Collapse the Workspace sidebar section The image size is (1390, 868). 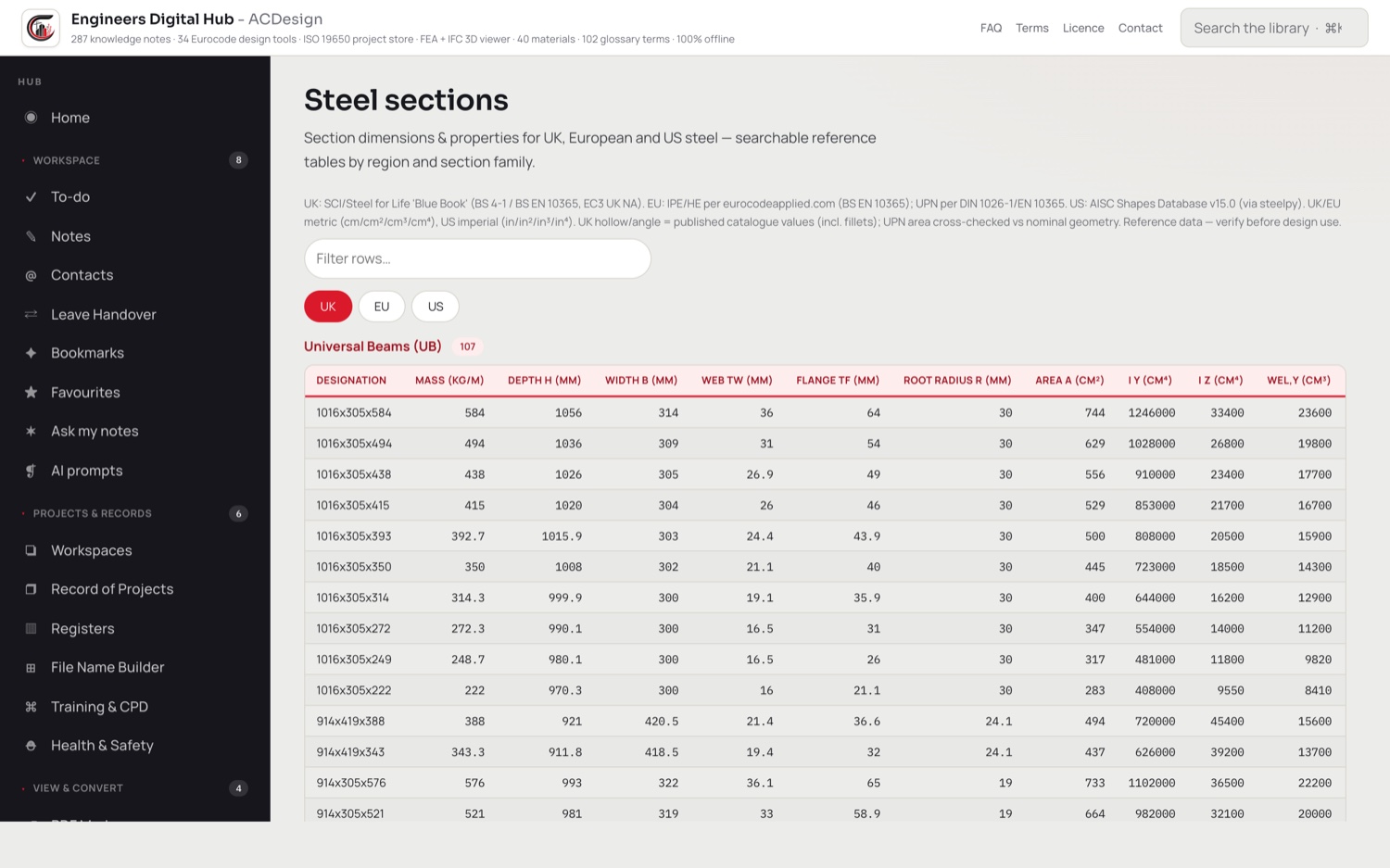pos(134,160)
